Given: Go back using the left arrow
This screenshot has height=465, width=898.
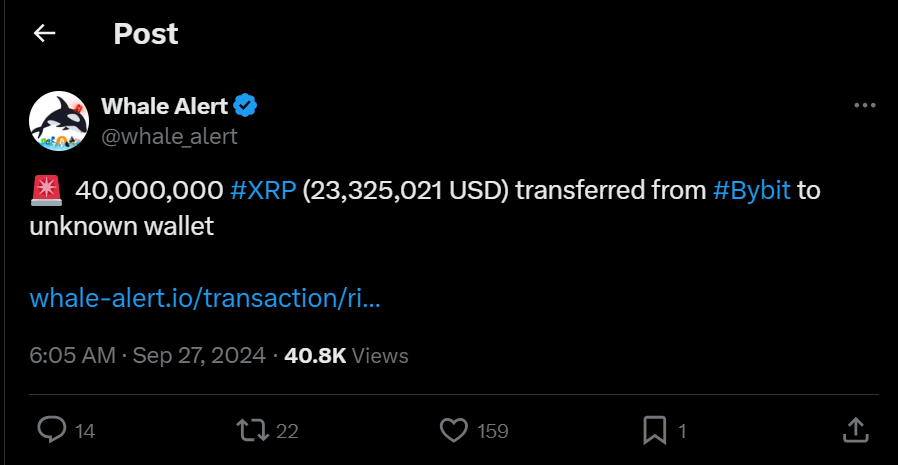Looking at the screenshot, I should (44, 34).
